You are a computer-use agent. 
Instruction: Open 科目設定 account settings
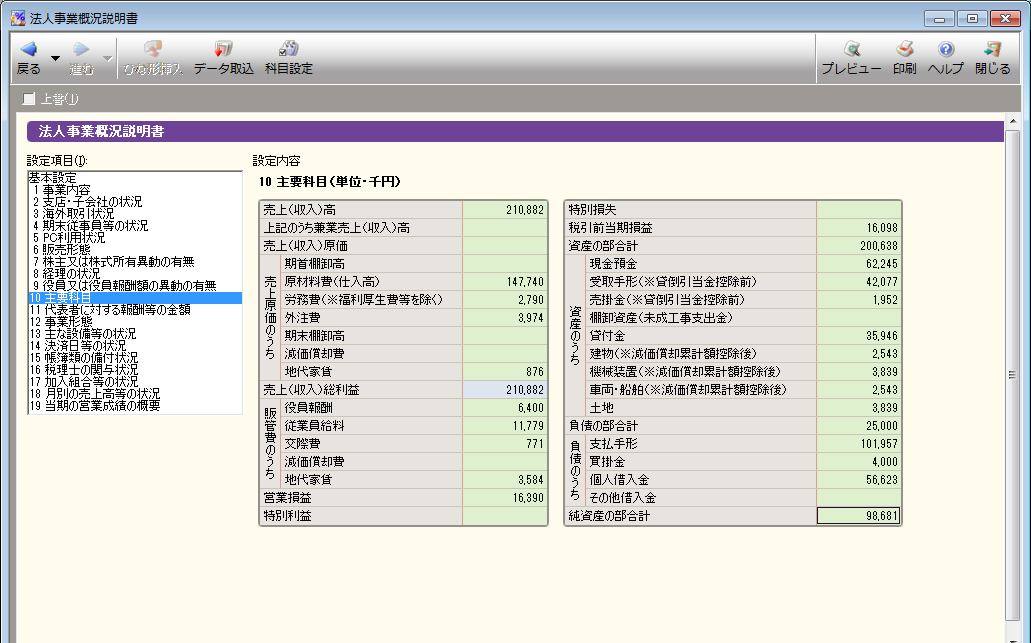pyautogui.click(x=288, y=50)
